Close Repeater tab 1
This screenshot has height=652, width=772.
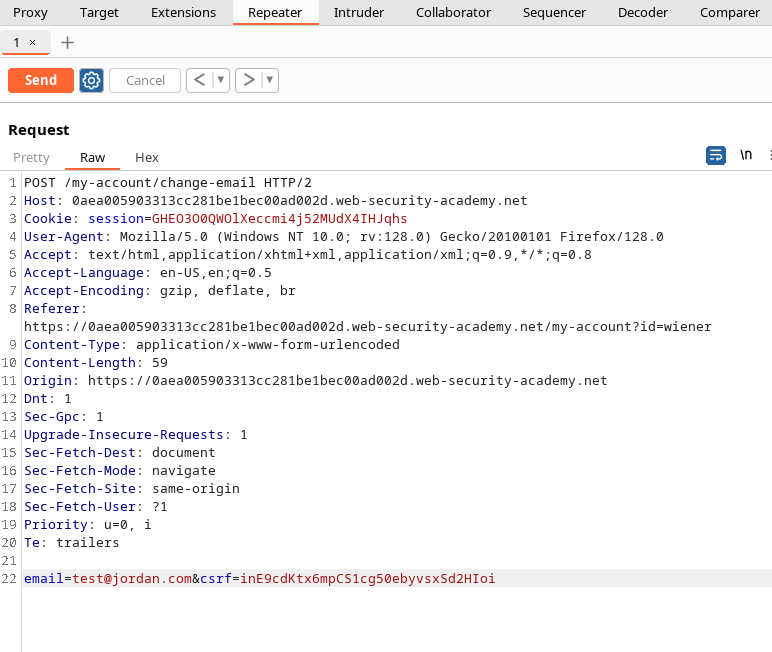(x=33, y=42)
